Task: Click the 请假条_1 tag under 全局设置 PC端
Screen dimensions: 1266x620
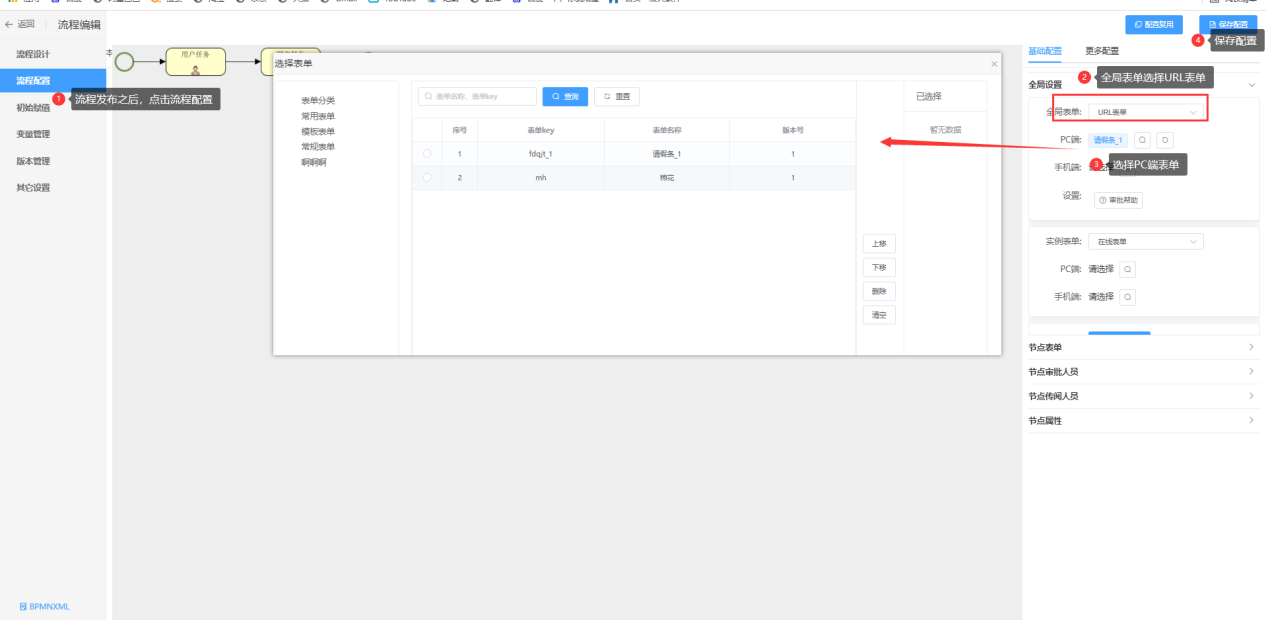Action: point(1109,141)
